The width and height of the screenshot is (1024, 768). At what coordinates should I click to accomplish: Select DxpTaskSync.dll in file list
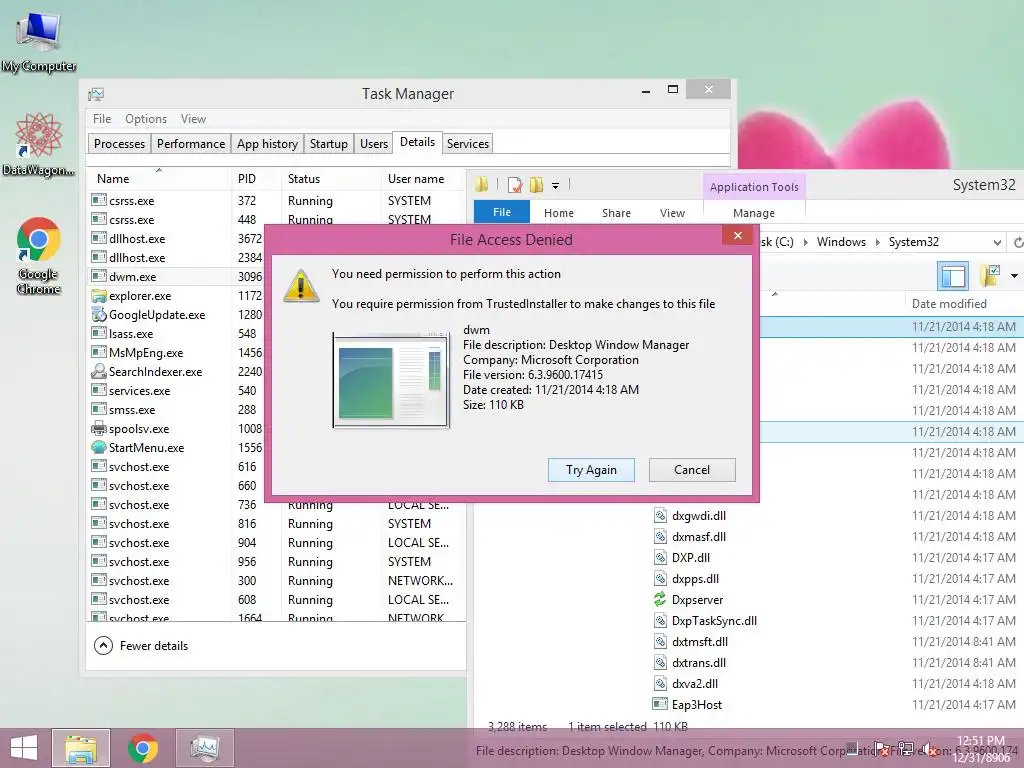[714, 620]
